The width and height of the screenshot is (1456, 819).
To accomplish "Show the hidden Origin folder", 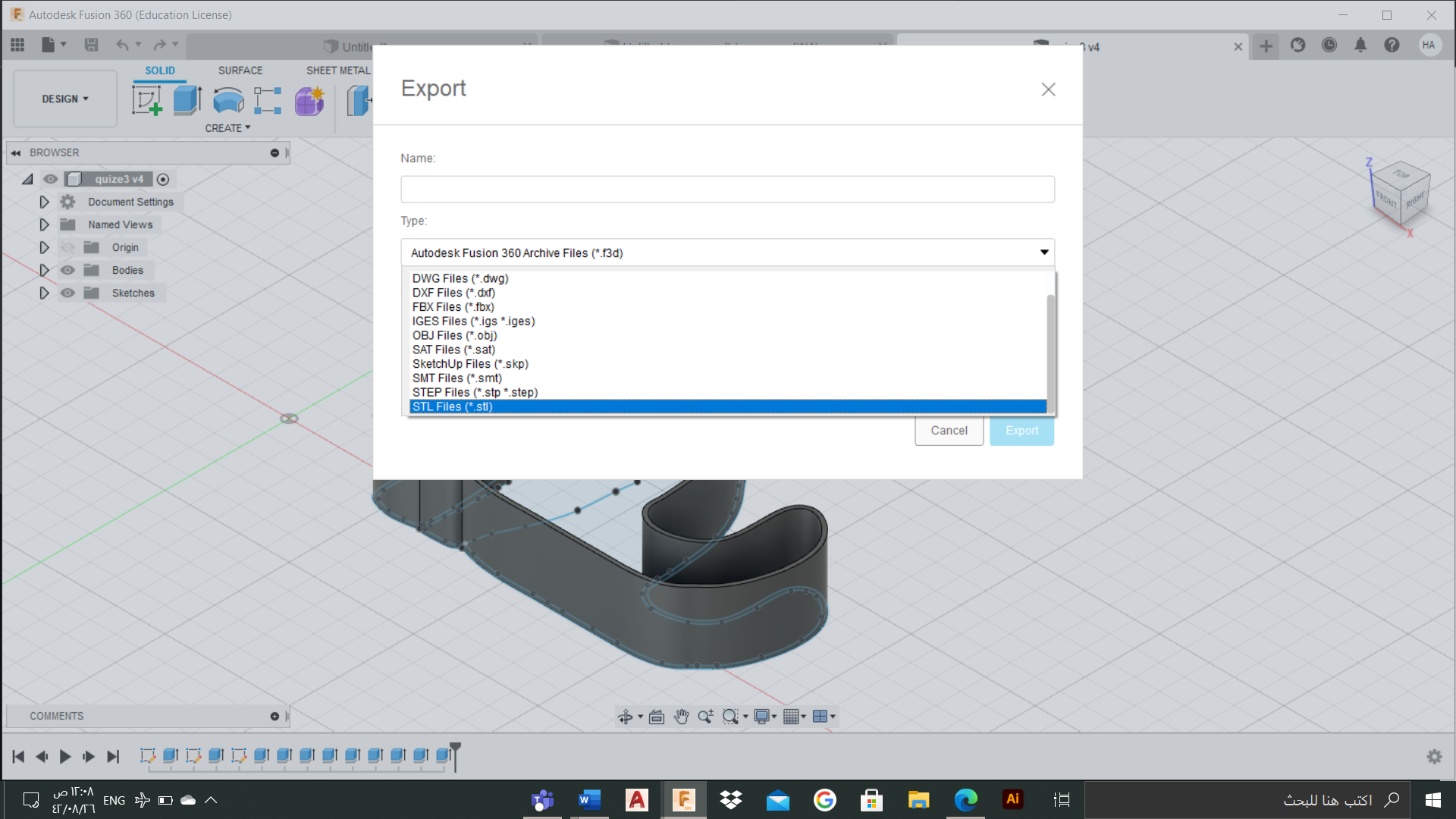I will coord(67,248).
